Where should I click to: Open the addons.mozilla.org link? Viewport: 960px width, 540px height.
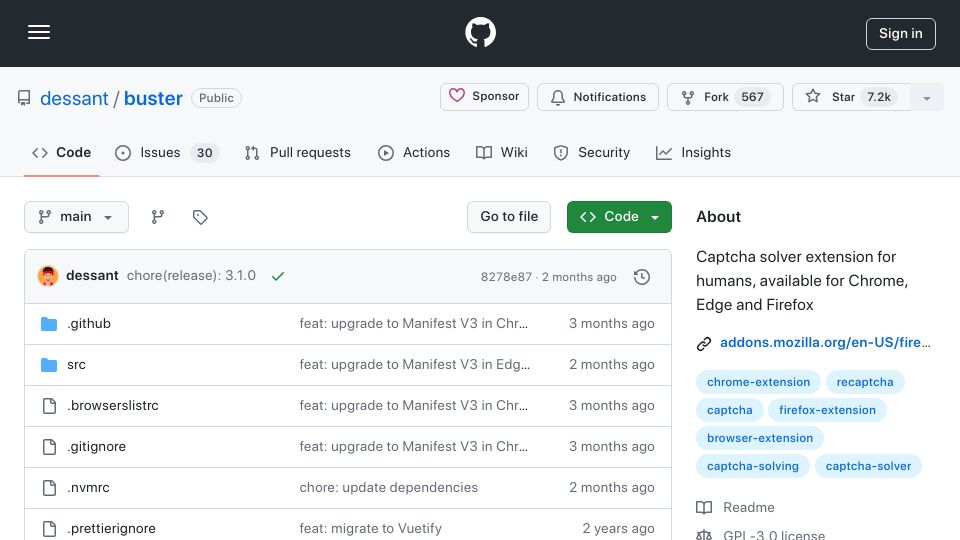pyautogui.click(x=825, y=342)
